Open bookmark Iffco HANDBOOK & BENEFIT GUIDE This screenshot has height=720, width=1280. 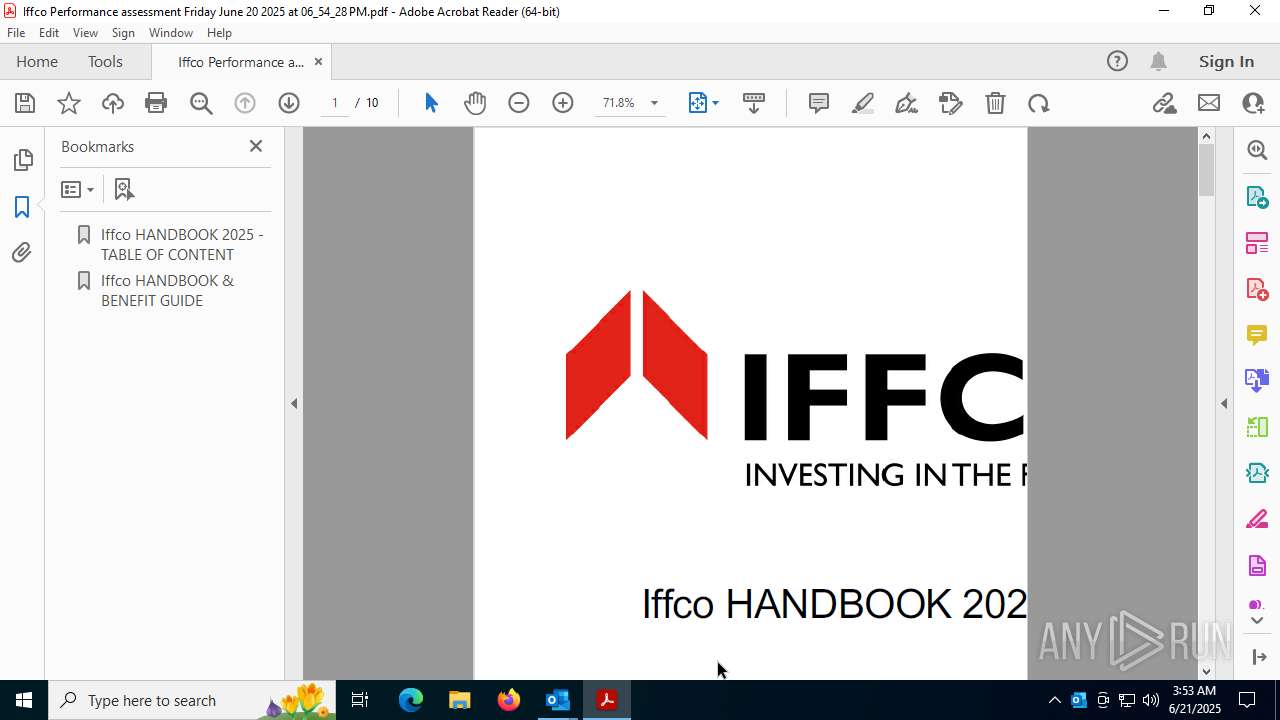(167, 290)
